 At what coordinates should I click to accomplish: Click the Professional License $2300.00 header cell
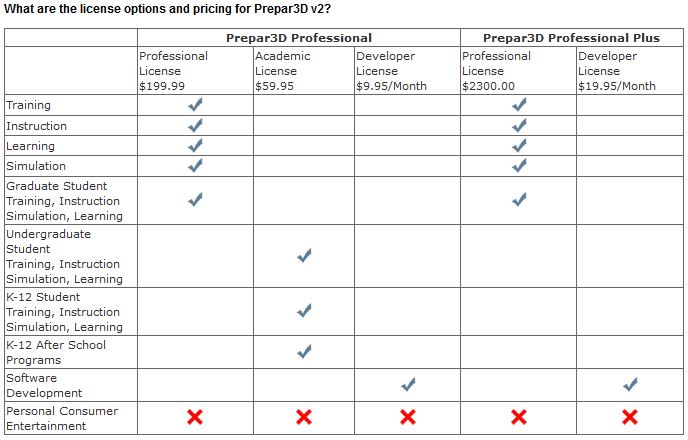(519, 71)
